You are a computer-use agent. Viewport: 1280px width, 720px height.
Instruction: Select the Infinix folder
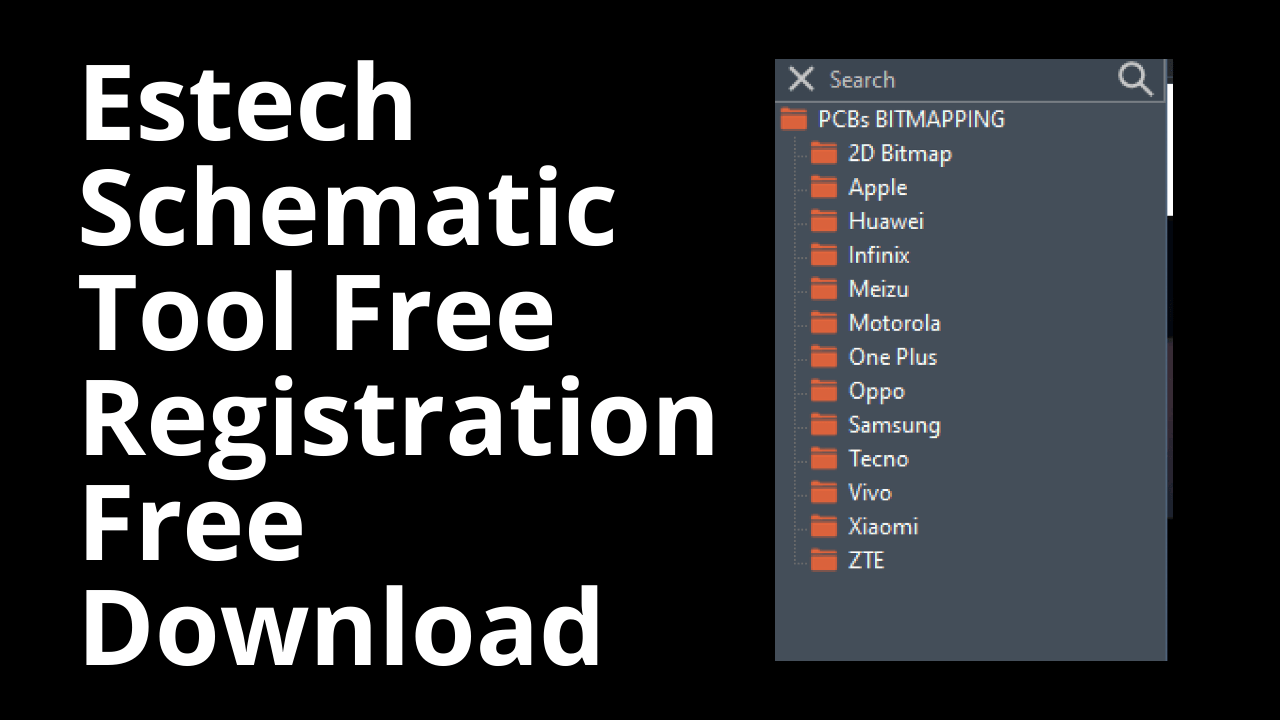tap(879, 254)
